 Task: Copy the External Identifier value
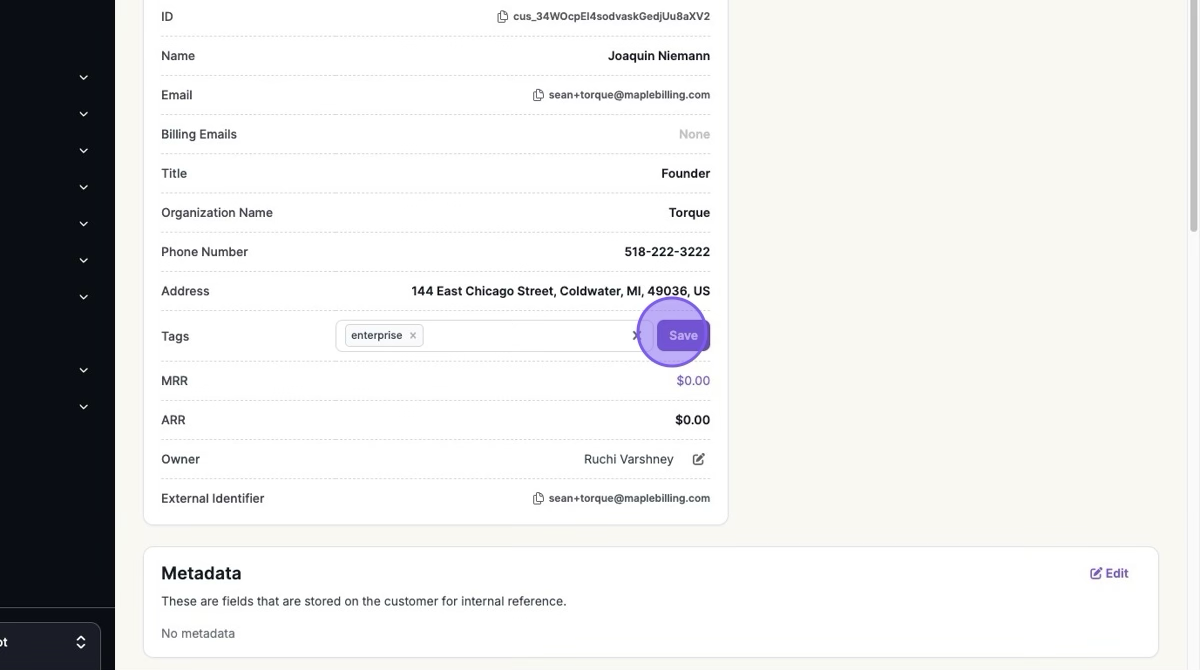pos(538,499)
